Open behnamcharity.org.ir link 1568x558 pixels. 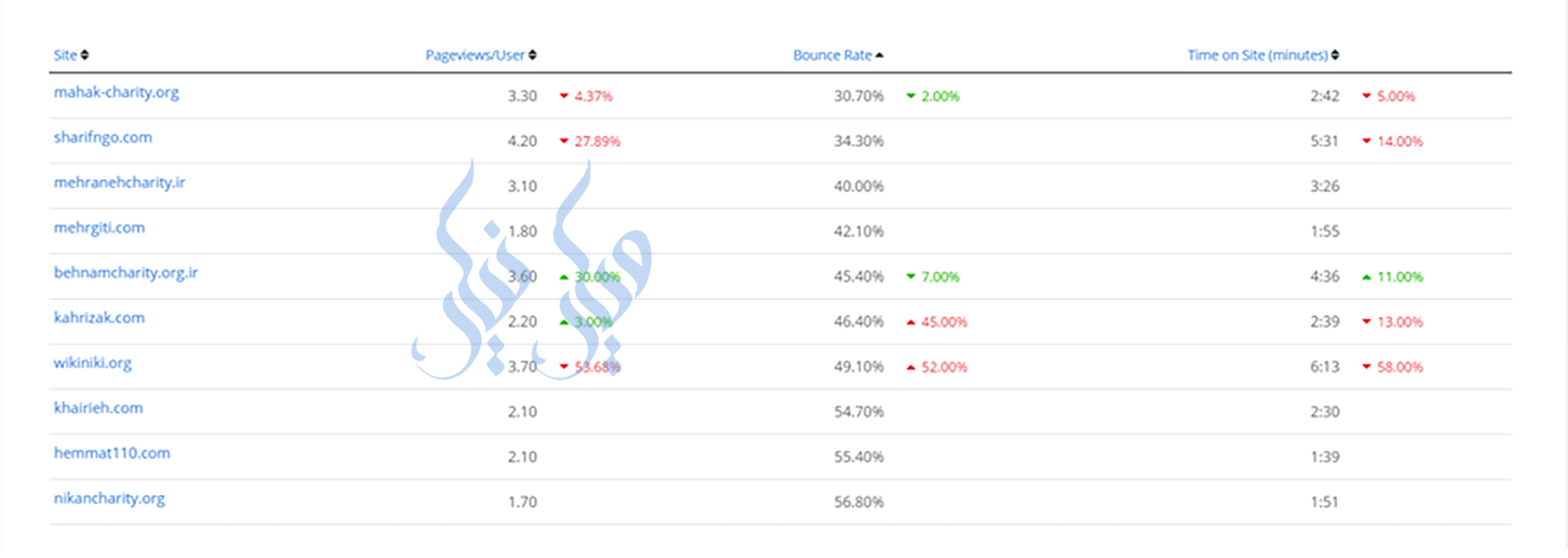125,273
